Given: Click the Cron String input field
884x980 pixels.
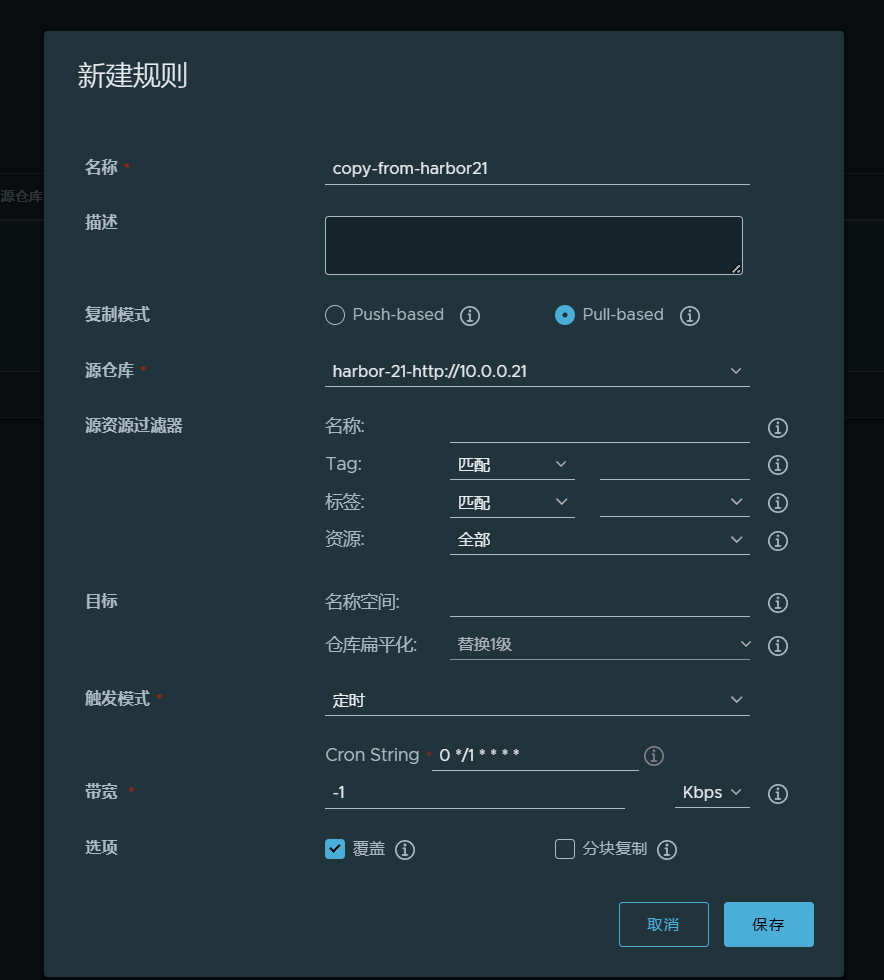Looking at the screenshot, I should (534, 755).
